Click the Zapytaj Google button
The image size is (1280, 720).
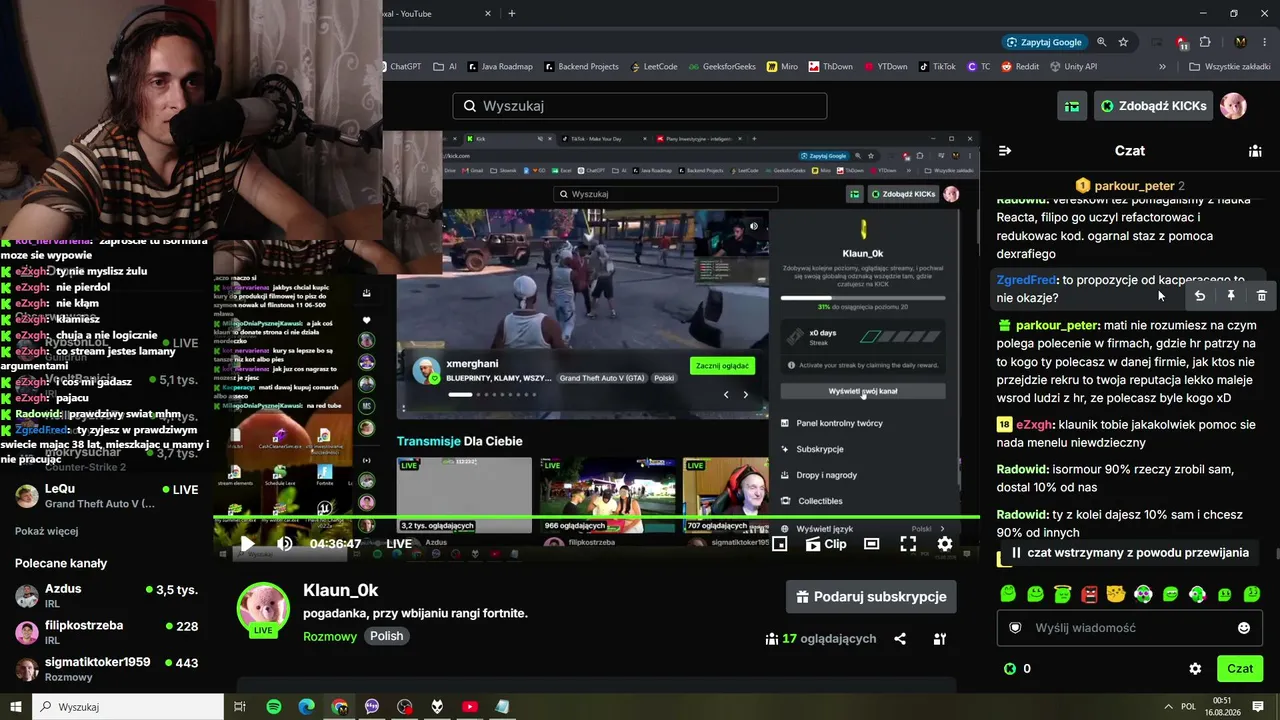point(1043,42)
